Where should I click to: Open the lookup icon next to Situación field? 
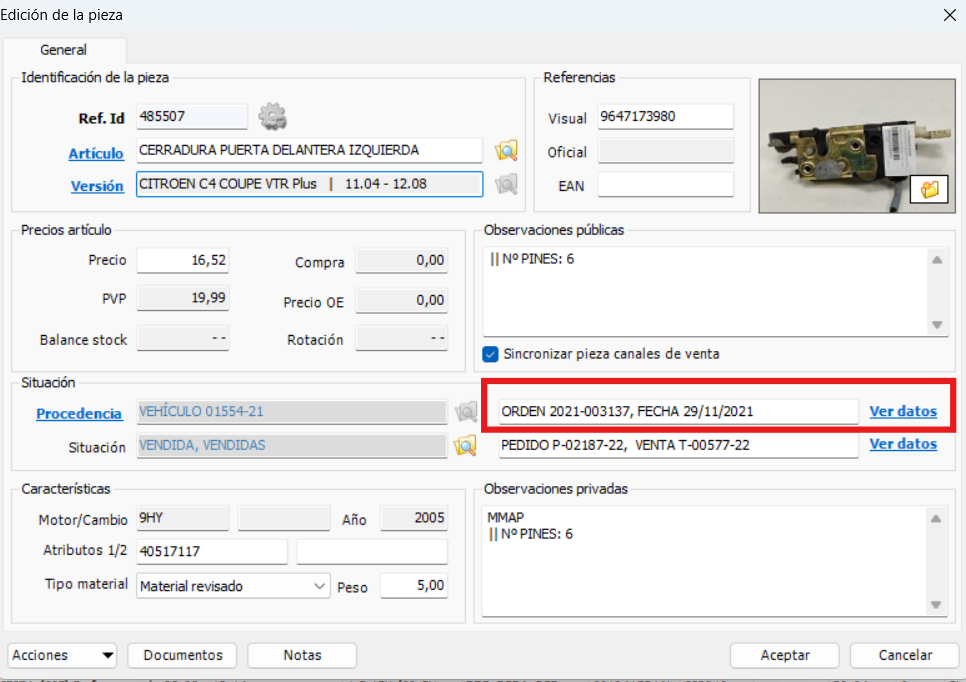(466, 445)
